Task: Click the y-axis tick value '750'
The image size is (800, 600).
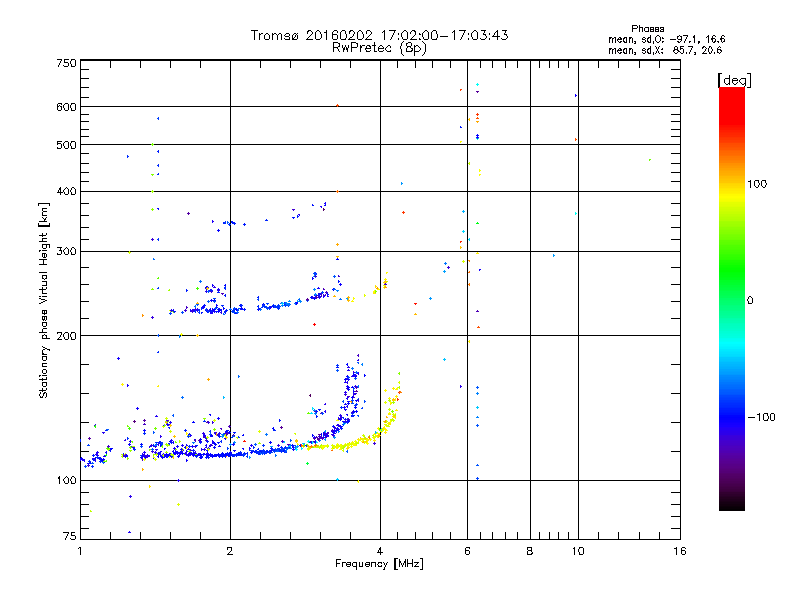Action: click(67, 63)
